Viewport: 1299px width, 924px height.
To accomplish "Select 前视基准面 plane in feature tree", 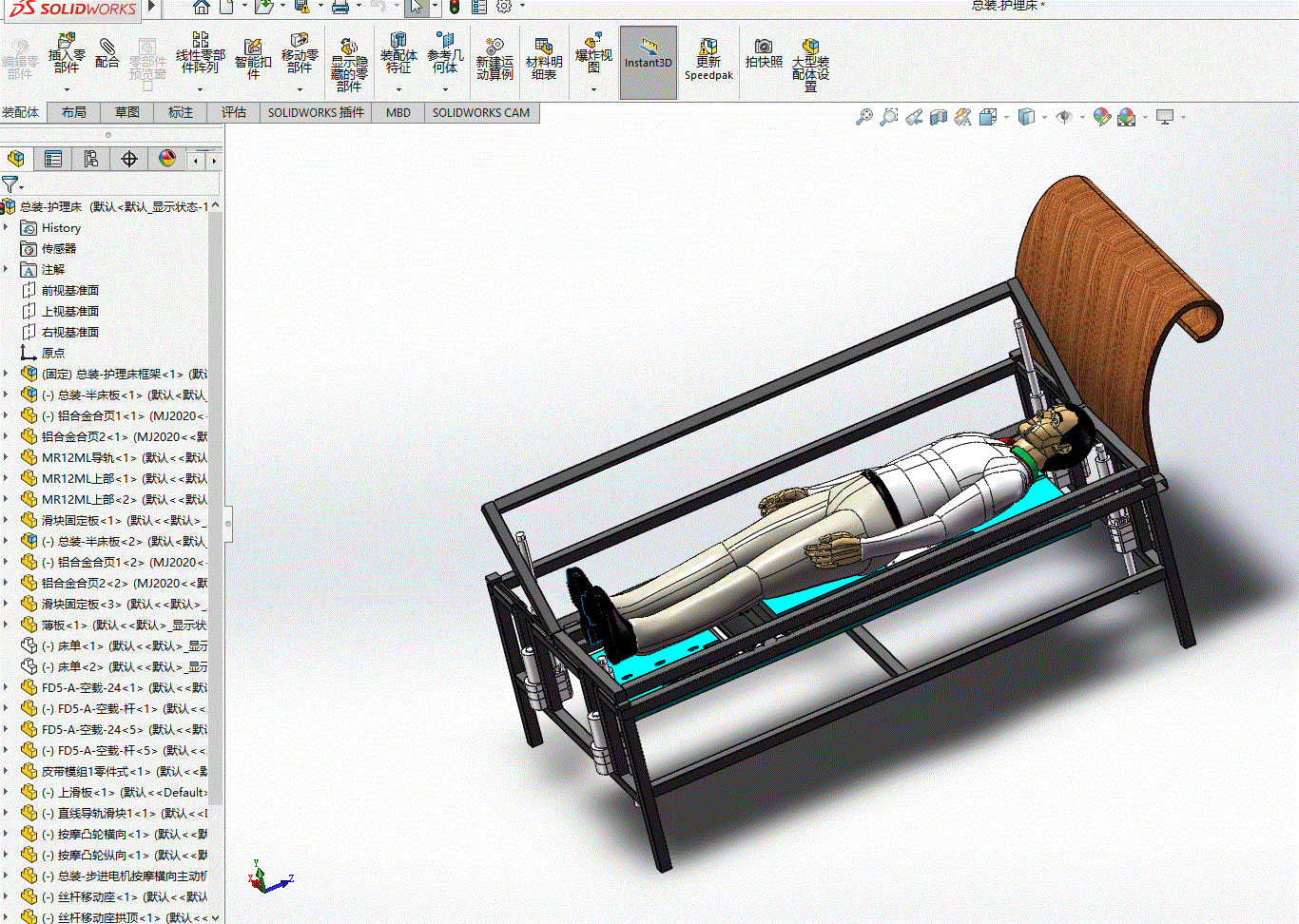I will coord(69,291).
